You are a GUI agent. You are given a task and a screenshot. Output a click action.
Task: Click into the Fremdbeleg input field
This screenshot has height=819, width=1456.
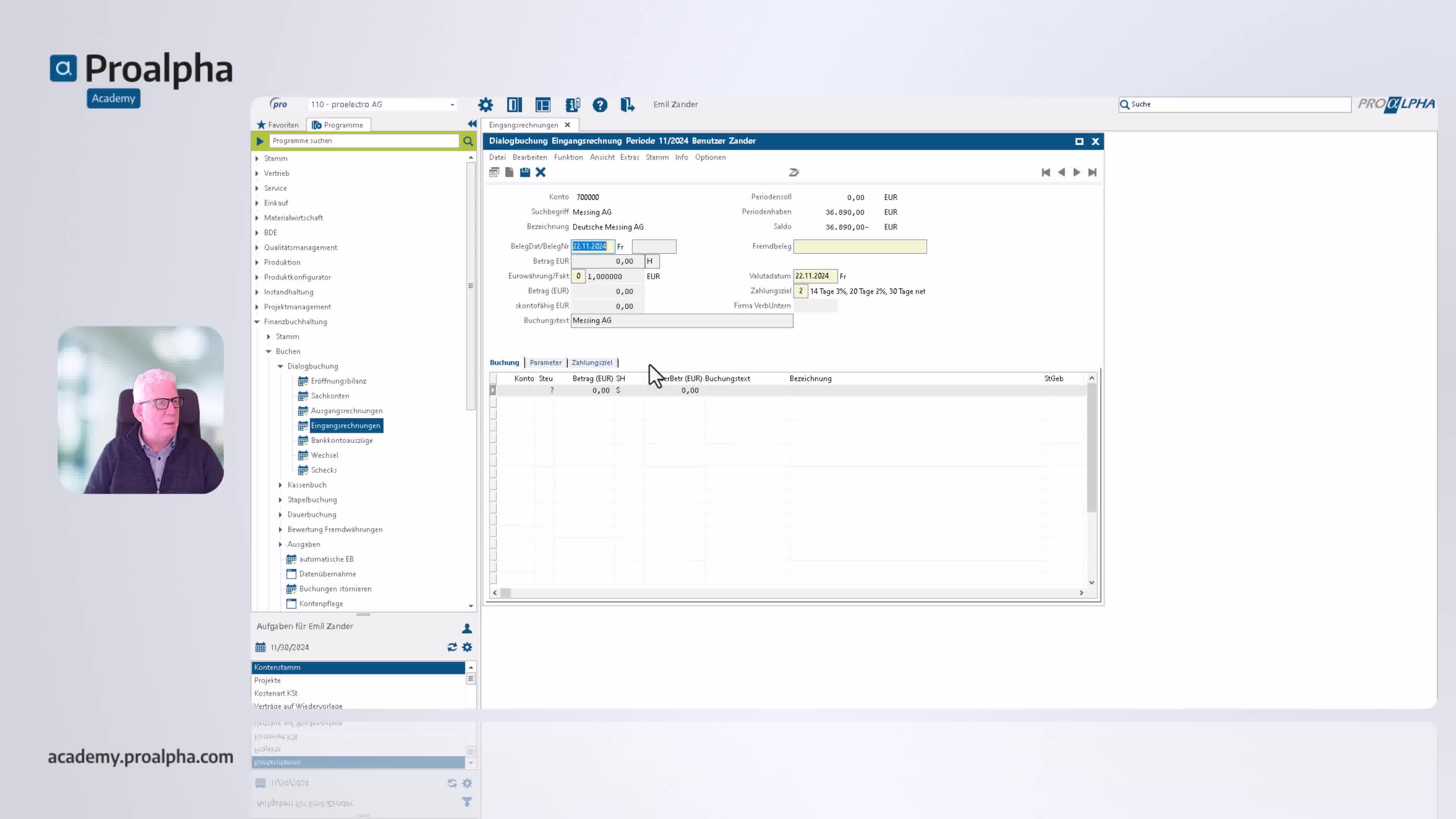[x=860, y=246]
